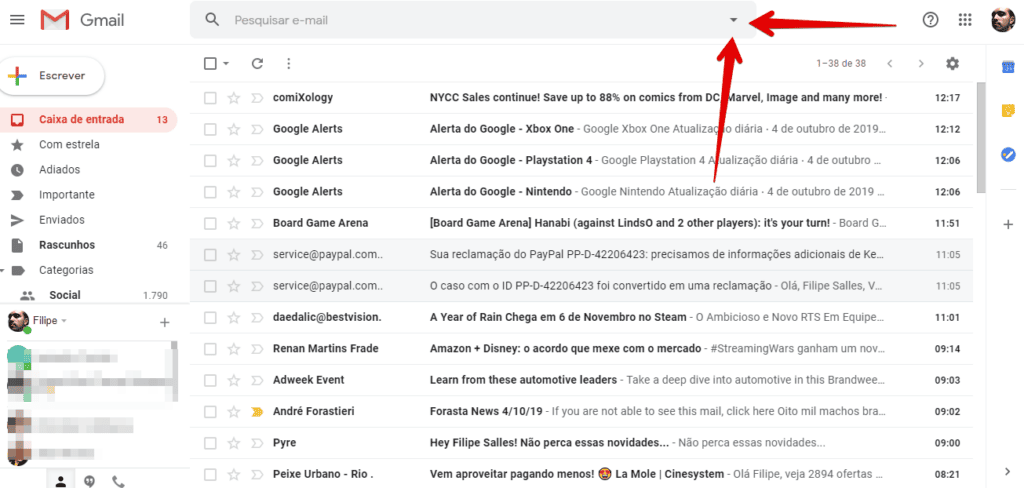Open the account profile picture
1024x488 pixels.
[1003, 20]
